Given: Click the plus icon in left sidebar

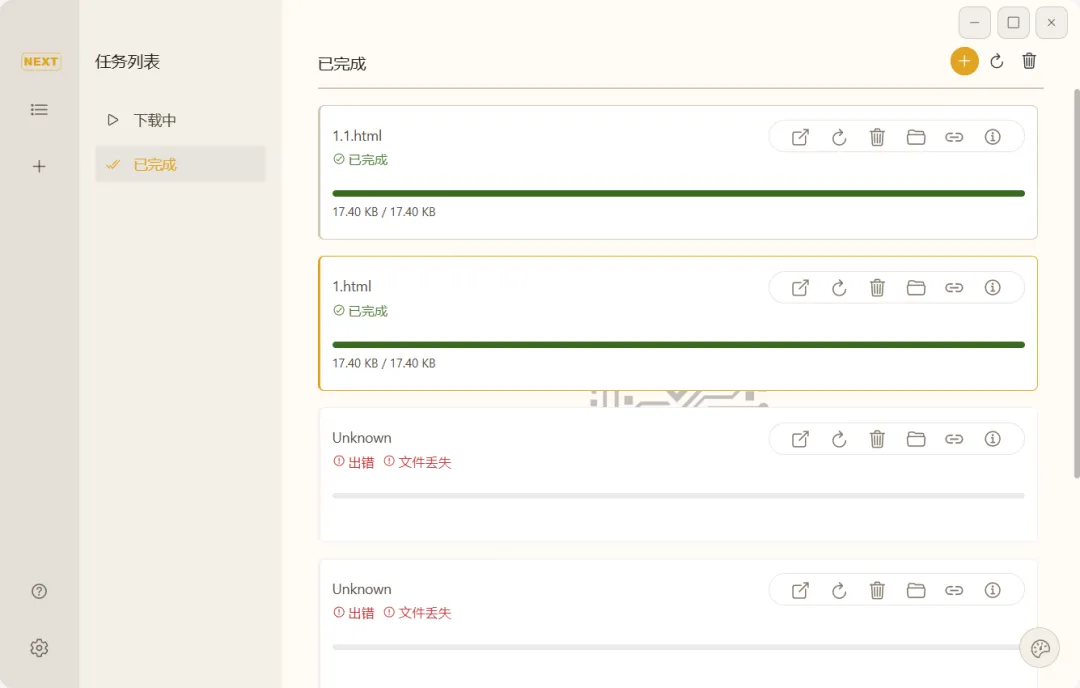Looking at the screenshot, I should click(39, 166).
